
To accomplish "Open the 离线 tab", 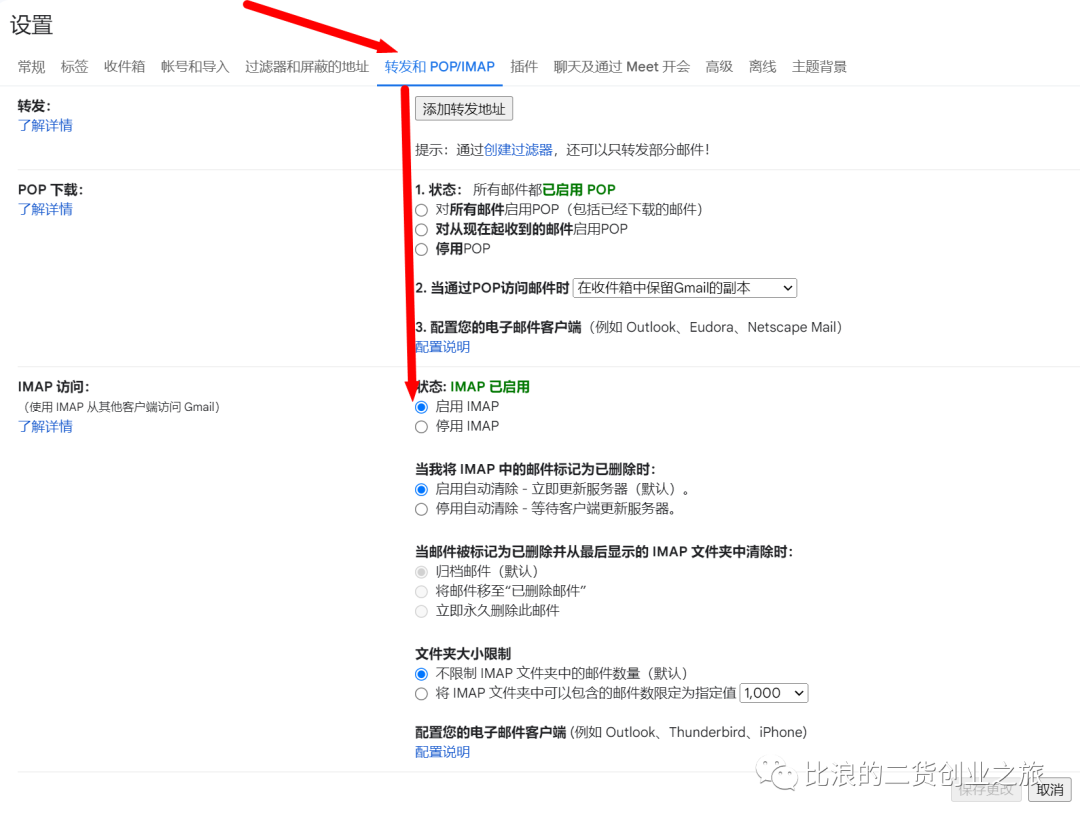I will [762, 66].
